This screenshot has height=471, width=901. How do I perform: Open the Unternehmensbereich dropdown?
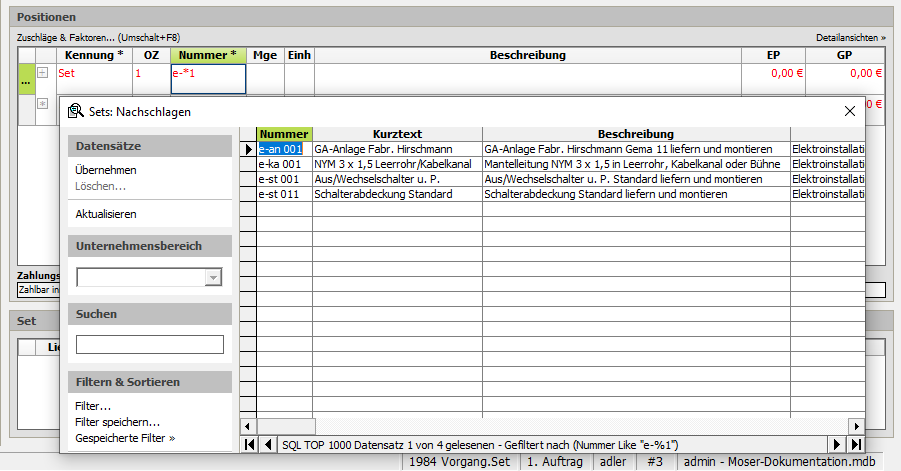[x=212, y=278]
